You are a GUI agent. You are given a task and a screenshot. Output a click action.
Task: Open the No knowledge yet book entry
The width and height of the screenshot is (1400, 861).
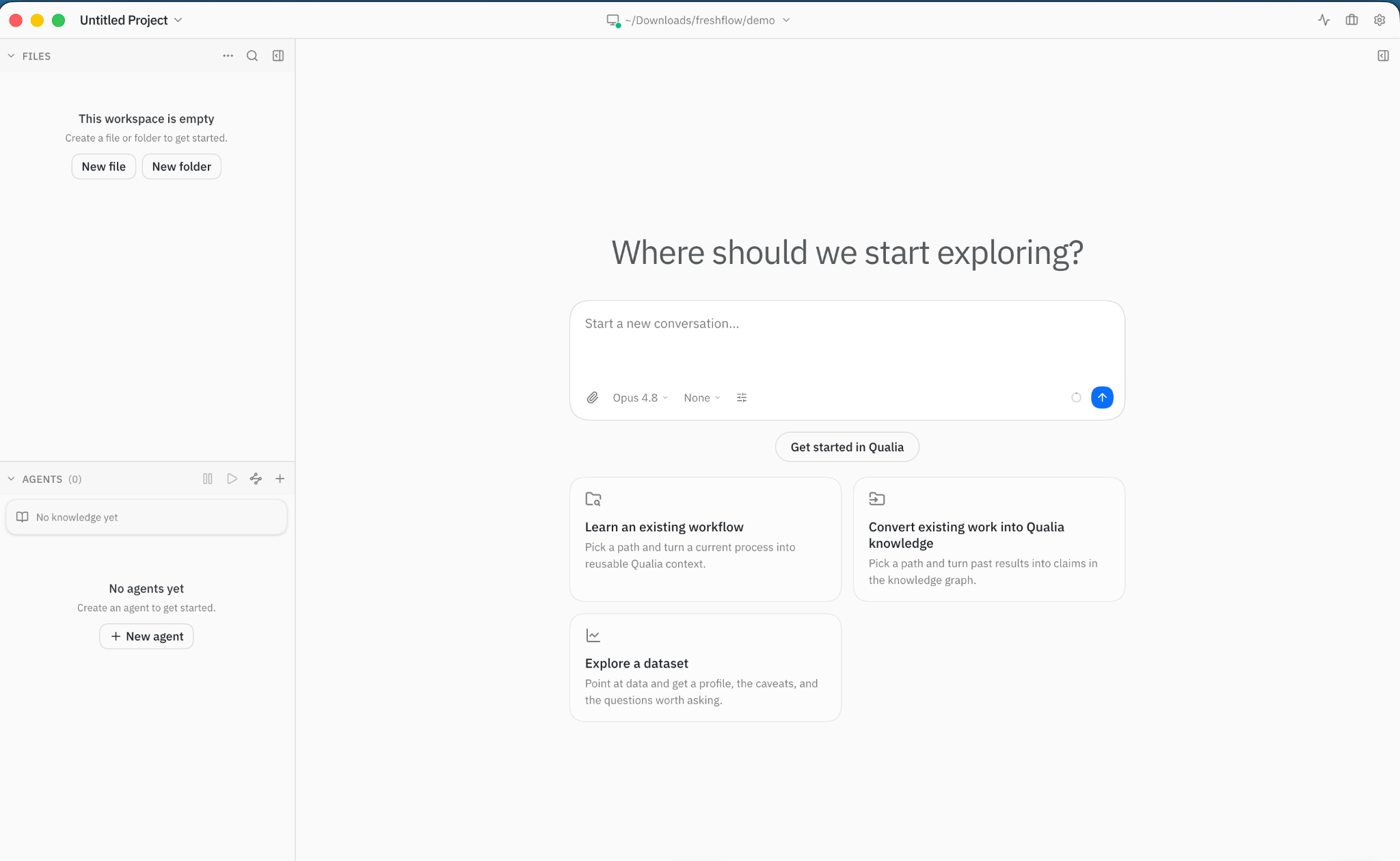pos(146,517)
